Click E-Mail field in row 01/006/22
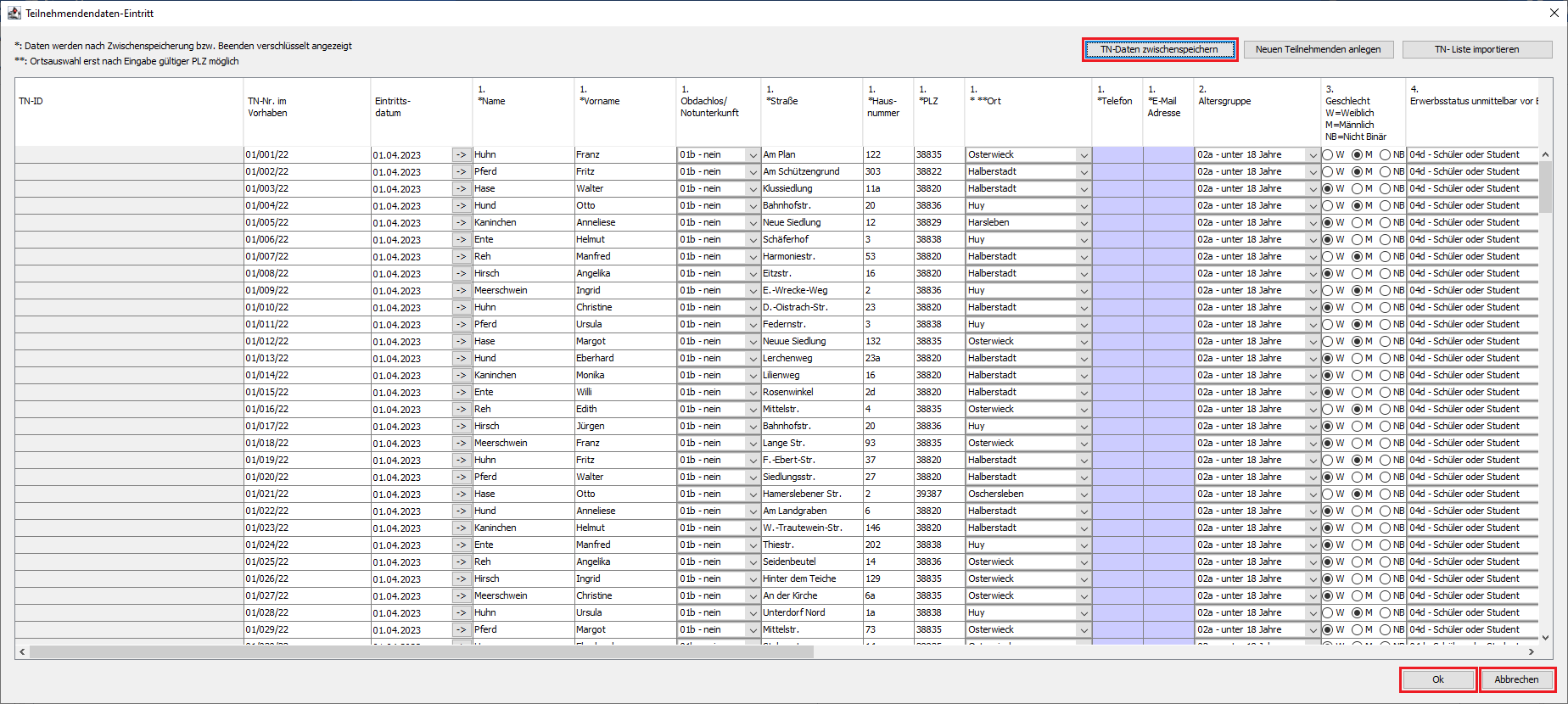The width and height of the screenshot is (1568, 704). [1168, 239]
